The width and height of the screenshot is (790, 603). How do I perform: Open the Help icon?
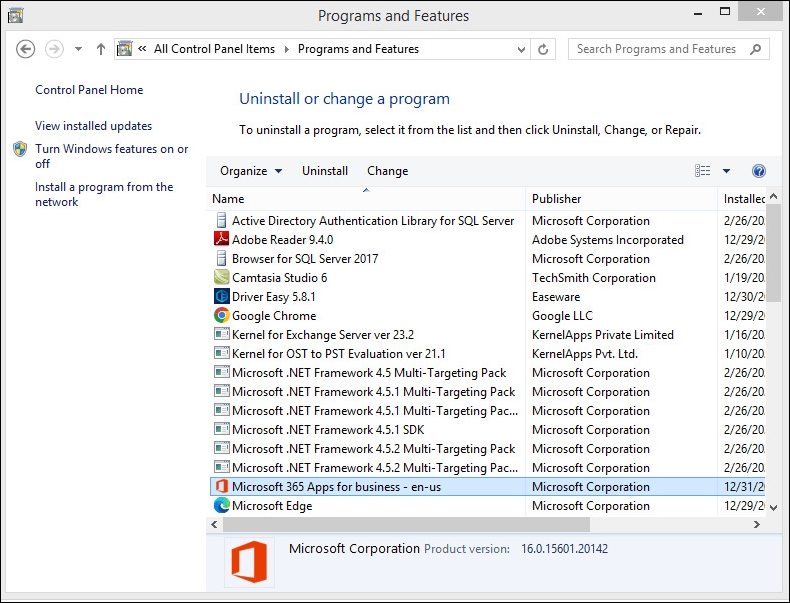[x=758, y=171]
